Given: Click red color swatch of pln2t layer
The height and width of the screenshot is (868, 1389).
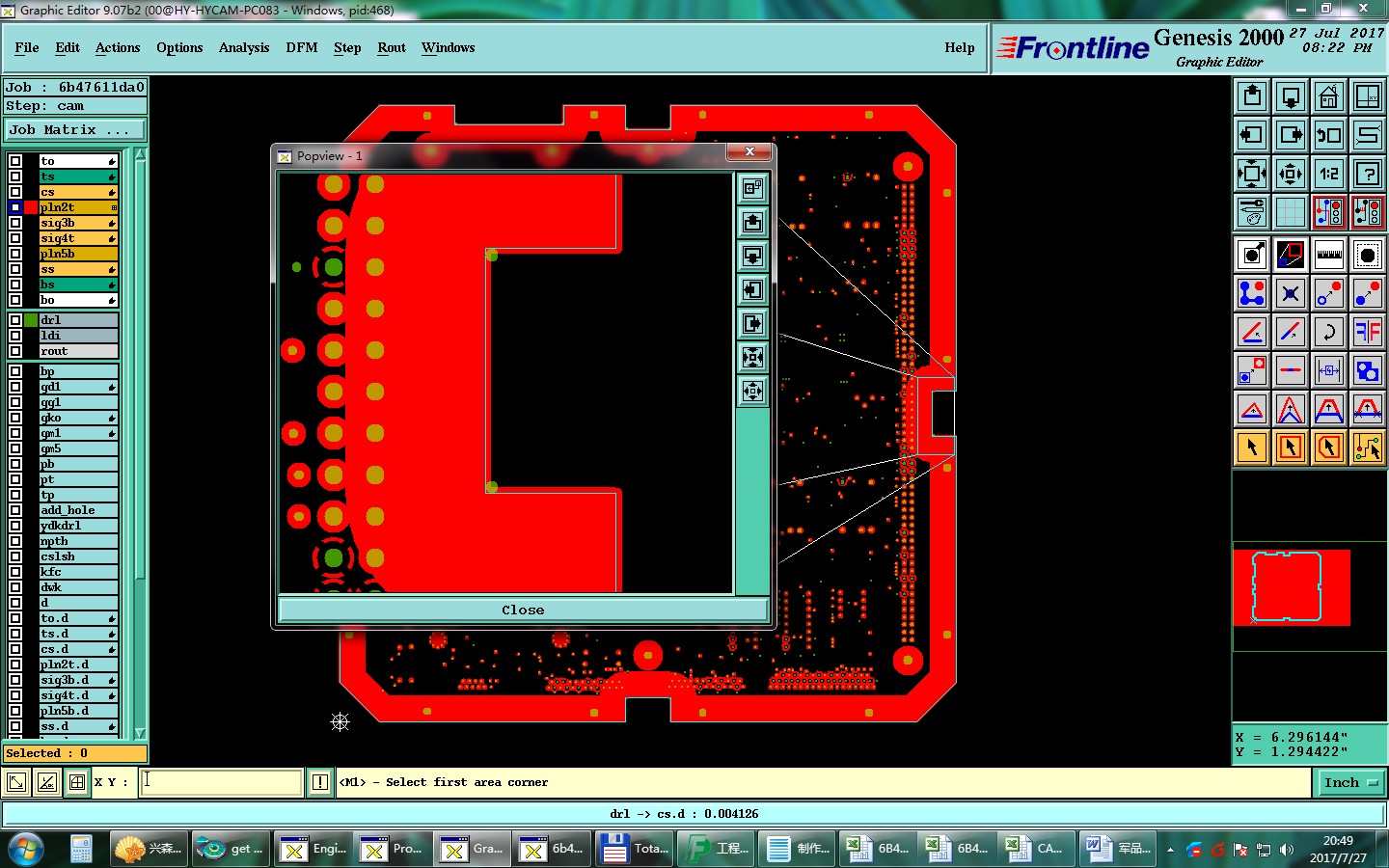Looking at the screenshot, I should [x=31, y=207].
